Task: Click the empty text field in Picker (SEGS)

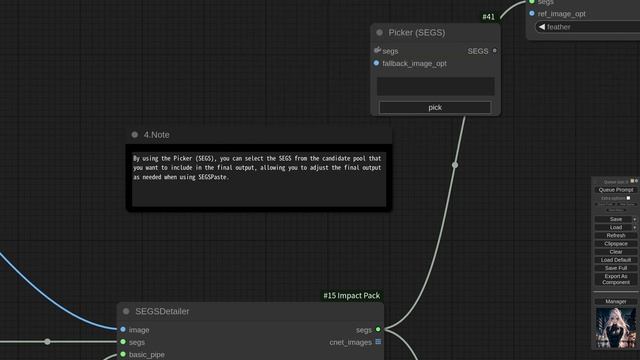Action: [435, 86]
